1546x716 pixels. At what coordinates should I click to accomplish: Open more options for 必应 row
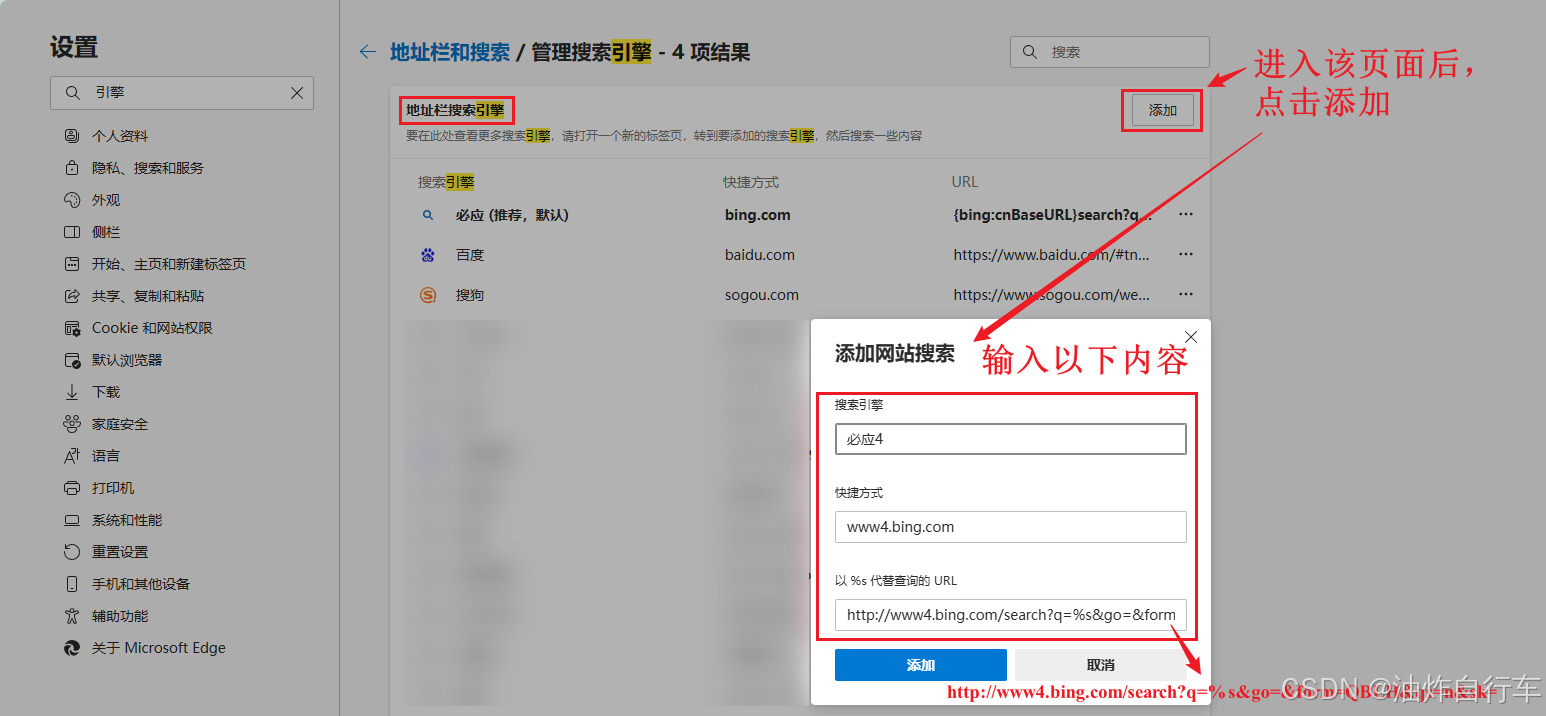[1186, 214]
